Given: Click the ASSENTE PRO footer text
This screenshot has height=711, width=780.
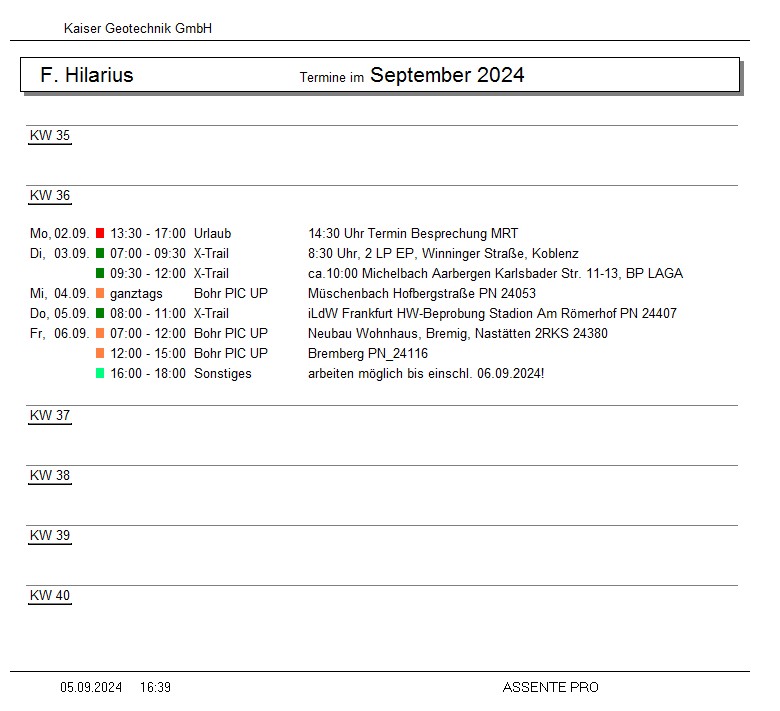Looking at the screenshot, I should (x=550, y=687).
